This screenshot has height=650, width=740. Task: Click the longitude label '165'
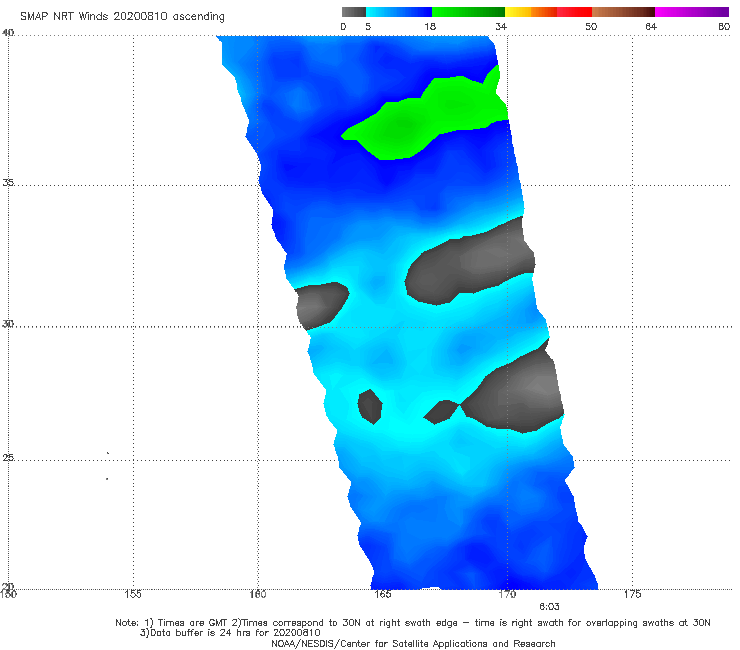(382, 594)
